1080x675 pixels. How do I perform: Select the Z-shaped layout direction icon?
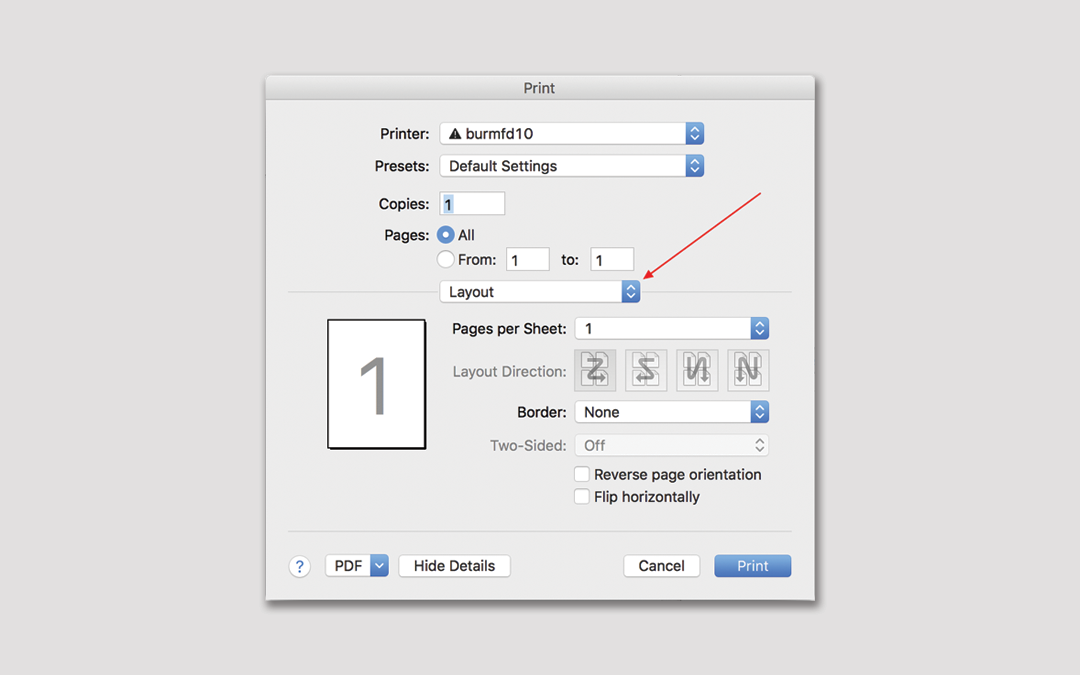595,371
